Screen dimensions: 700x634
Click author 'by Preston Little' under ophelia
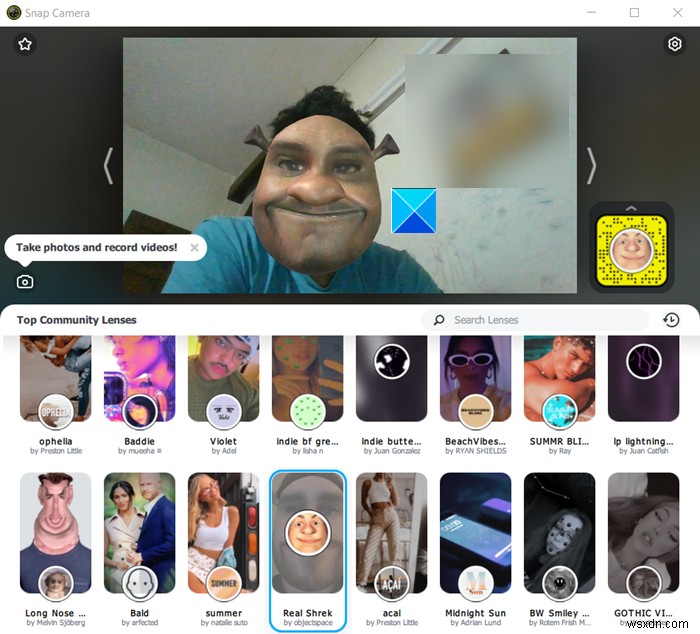pyautogui.click(x=56, y=451)
